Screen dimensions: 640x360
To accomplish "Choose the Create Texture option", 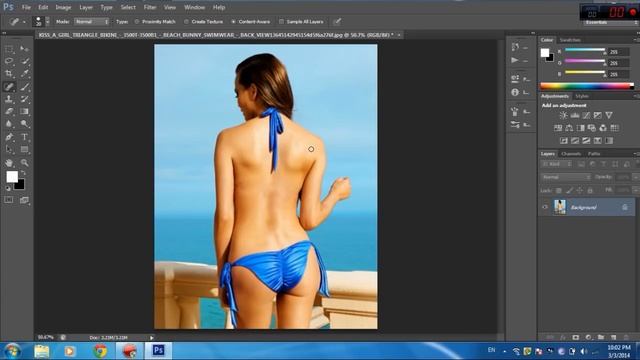I will pos(203,22).
